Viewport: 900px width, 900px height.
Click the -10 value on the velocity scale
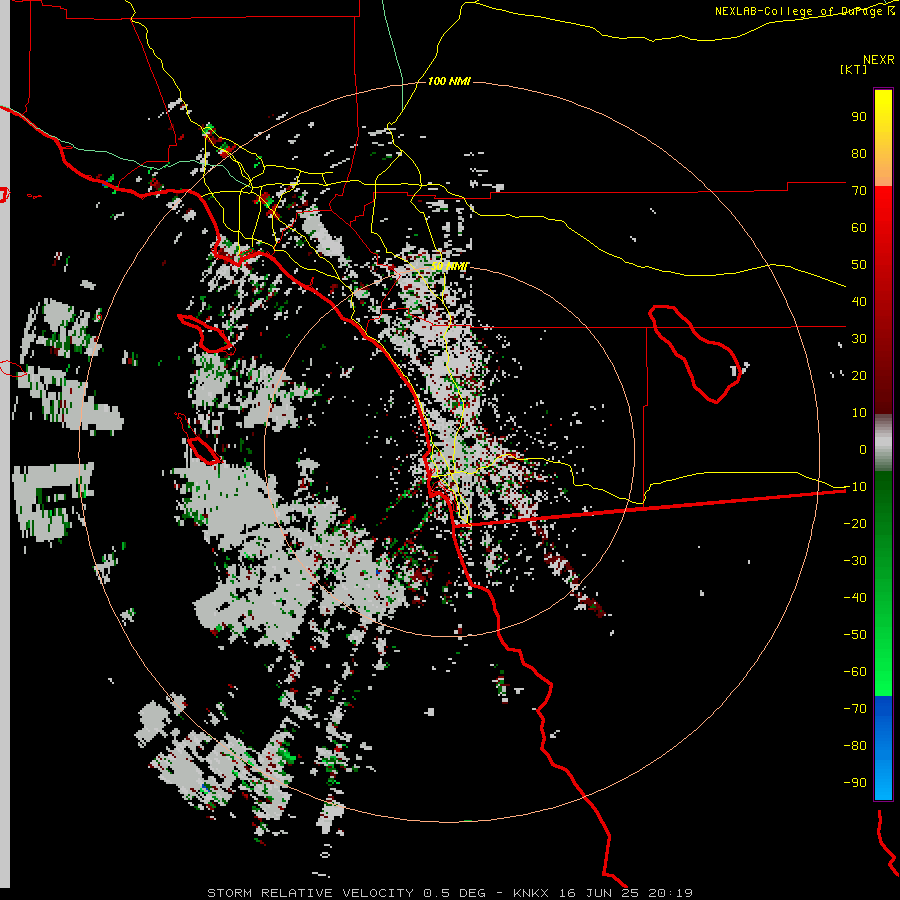855,487
